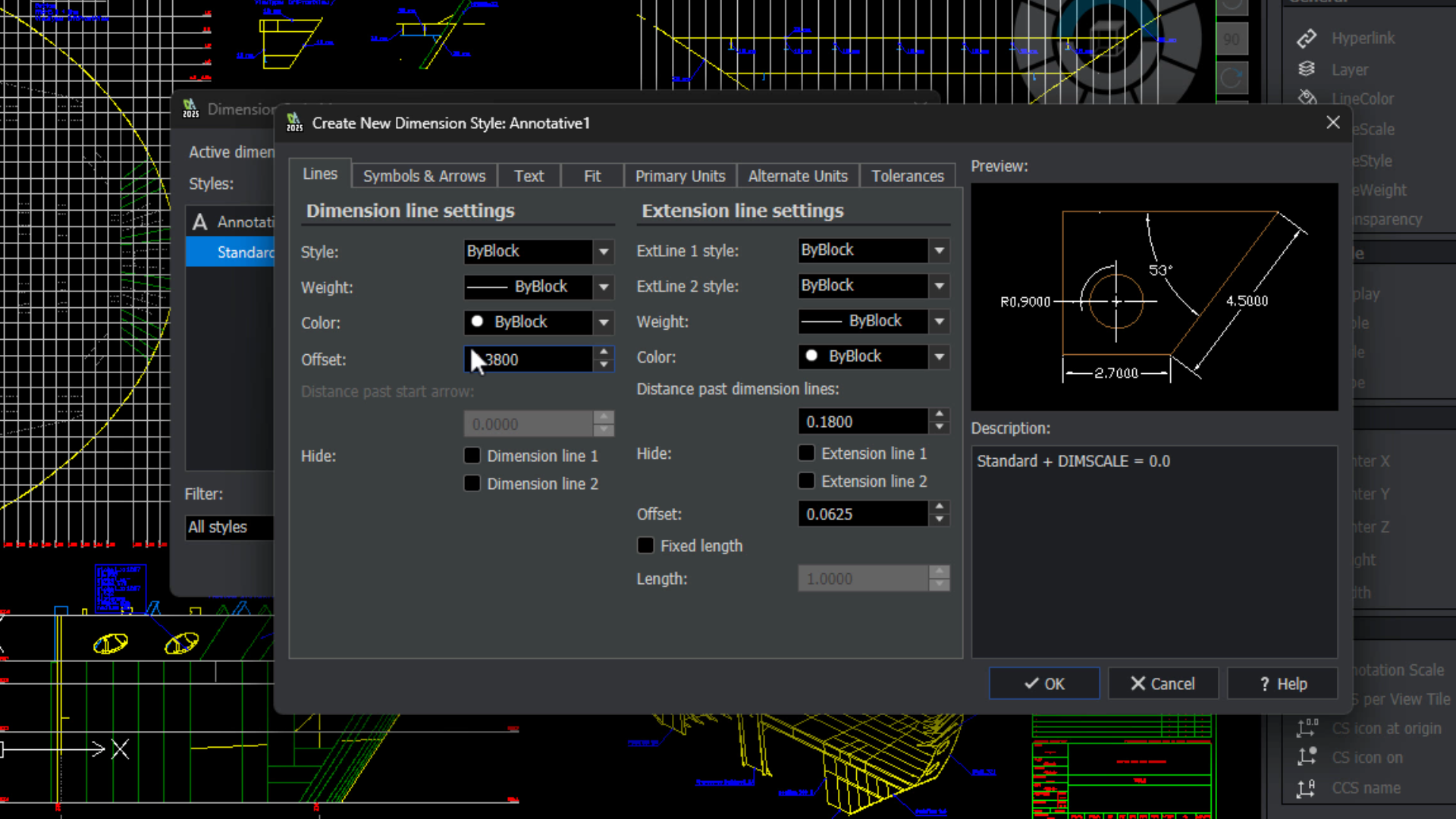Select the Lines tab

click(320, 174)
